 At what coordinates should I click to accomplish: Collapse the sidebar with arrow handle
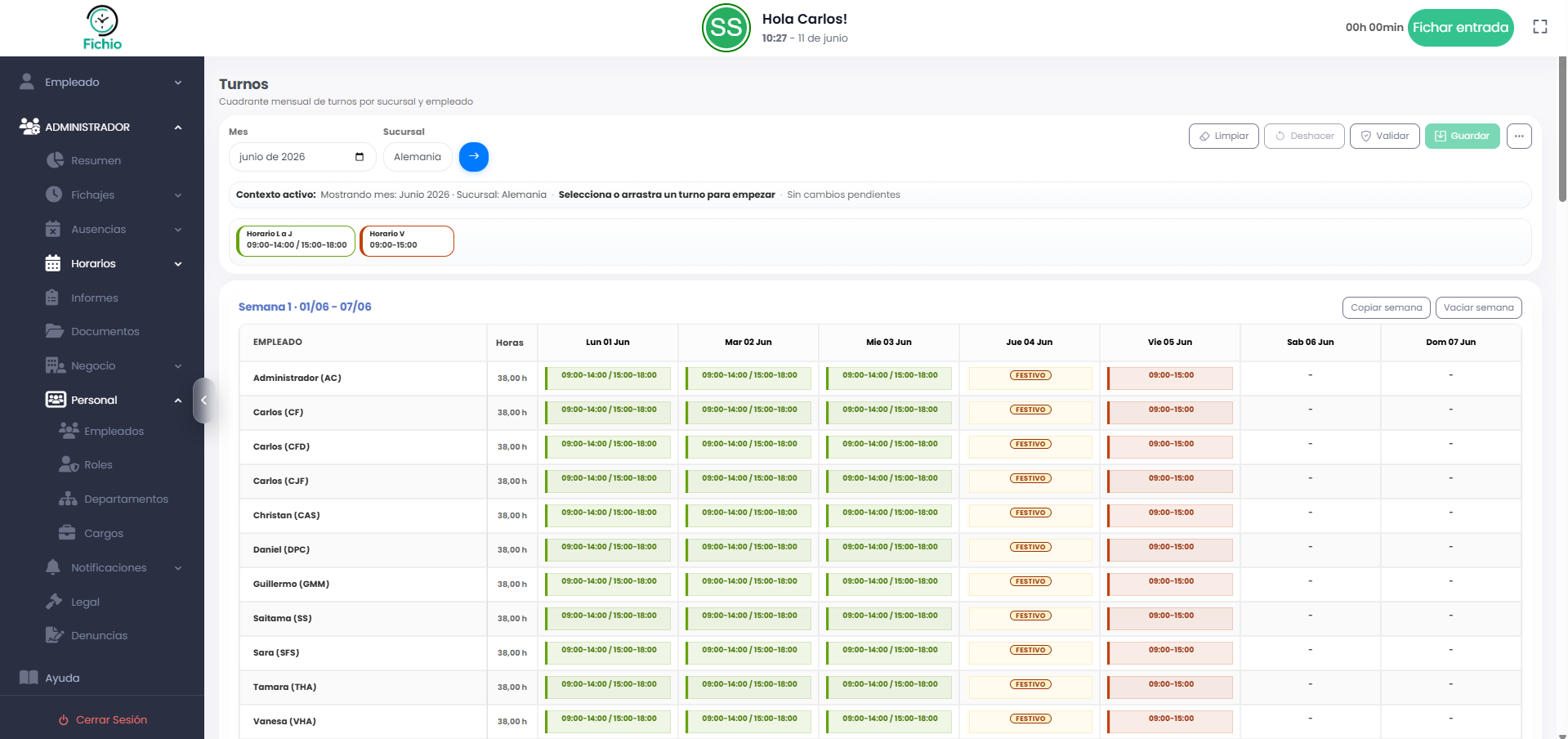(203, 401)
